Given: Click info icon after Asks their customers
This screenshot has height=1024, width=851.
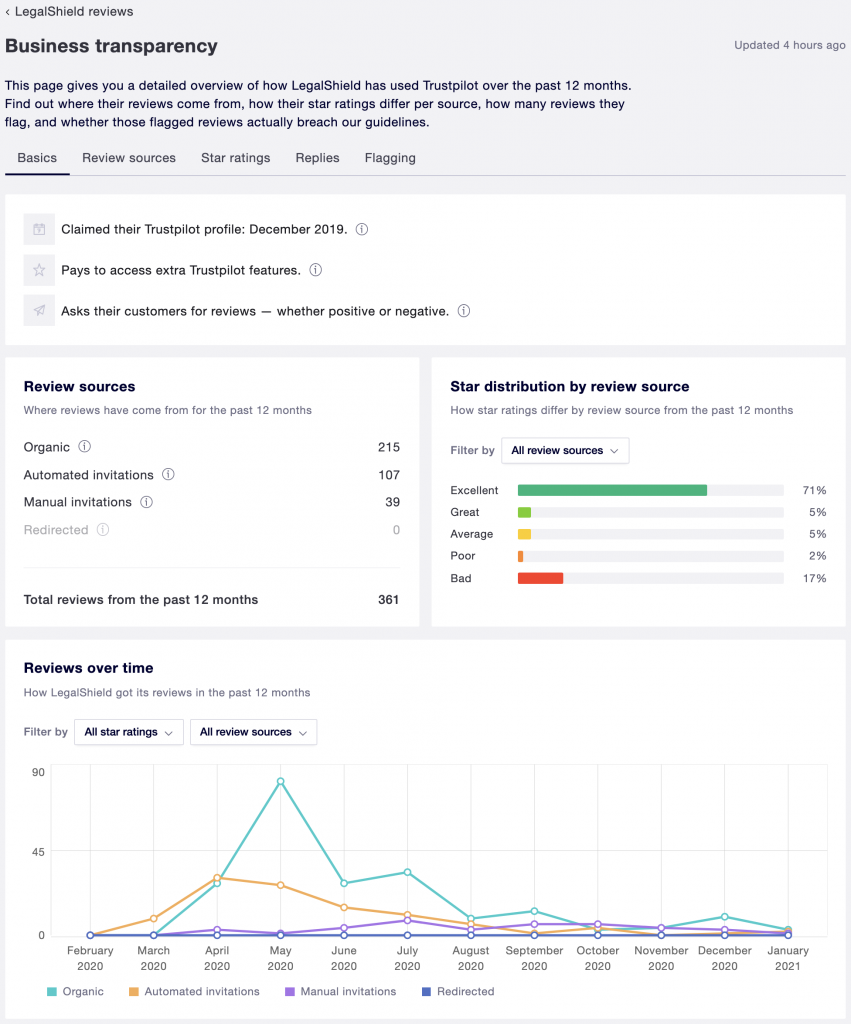Looking at the screenshot, I should coord(464,311).
